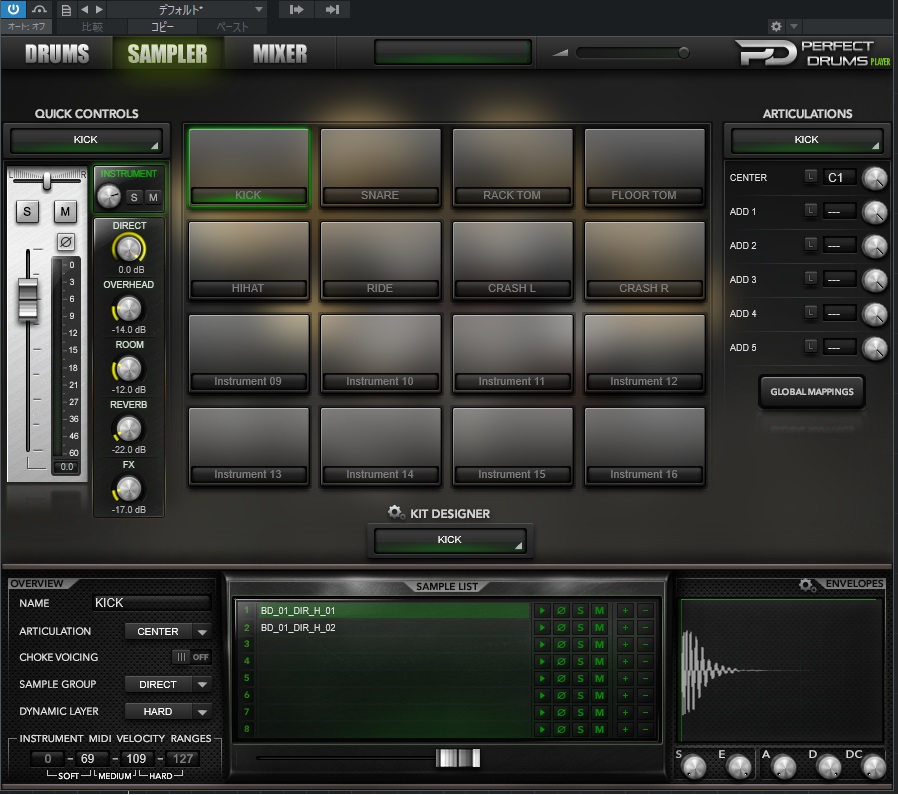This screenshot has height=795, width=898.
Task: Mute the Quick Controls channel strip
Action: pyautogui.click(x=65, y=211)
